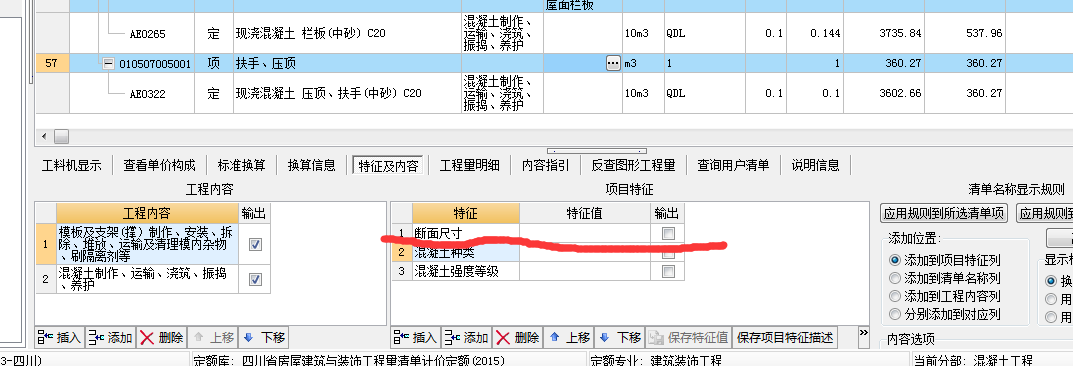
Task: Switch to 工料机显示 tab
Action: tap(72, 165)
